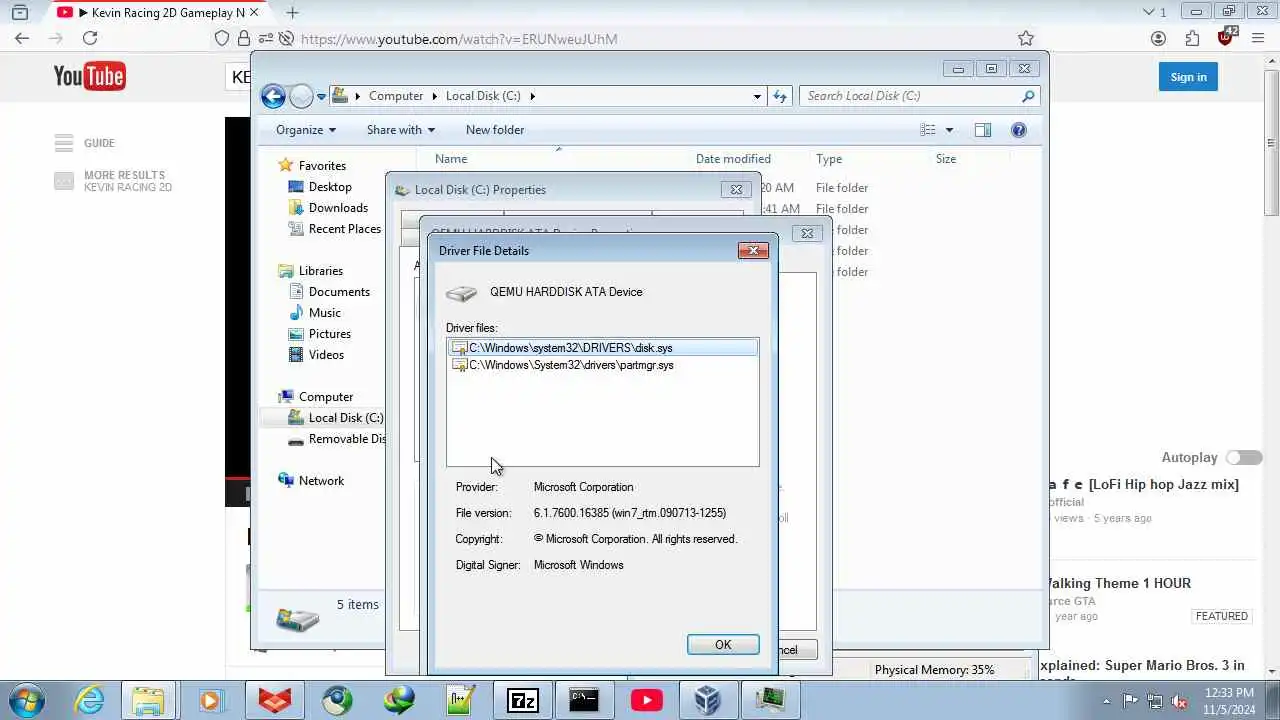Show hidden system tray icons arrow
Viewport: 1280px width, 720px height.
[1106, 701]
